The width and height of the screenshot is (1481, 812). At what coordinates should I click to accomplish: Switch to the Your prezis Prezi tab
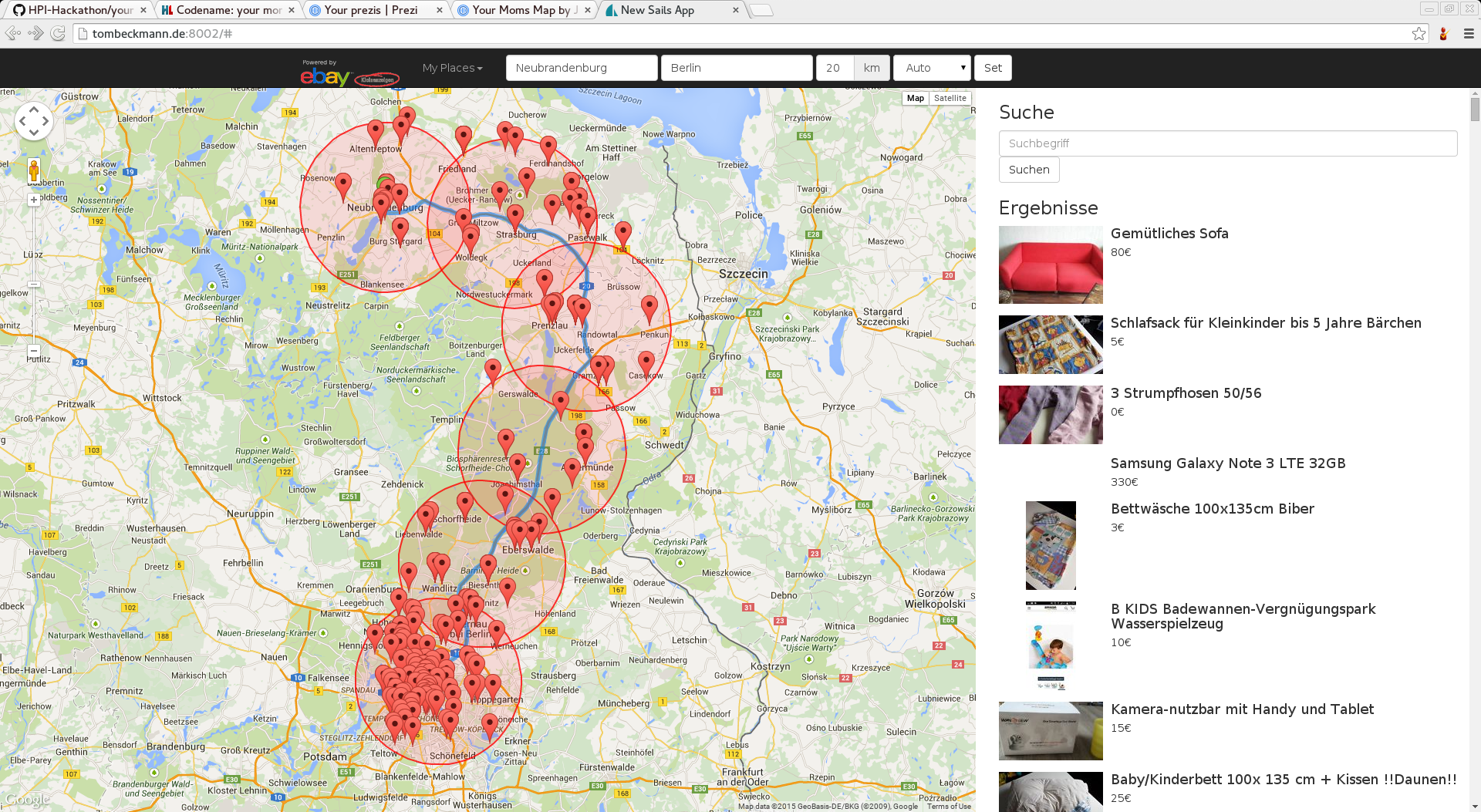(x=377, y=10)
